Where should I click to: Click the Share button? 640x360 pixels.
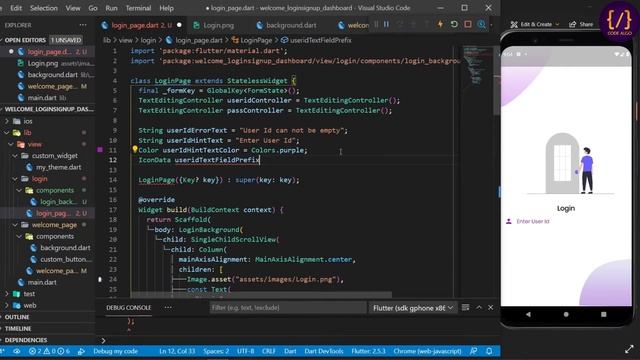coord(581,24)
